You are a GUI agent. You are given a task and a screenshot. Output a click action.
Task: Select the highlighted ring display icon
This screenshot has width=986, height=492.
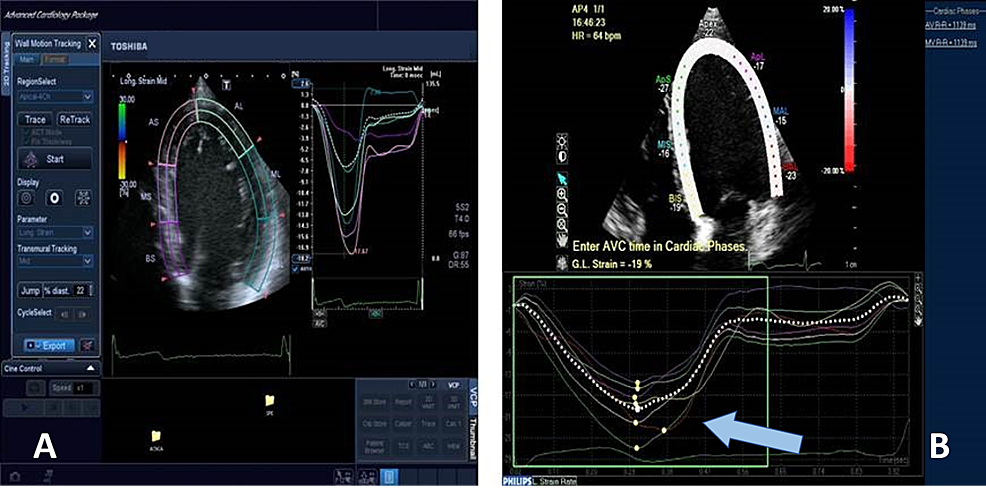click(55, 198)
